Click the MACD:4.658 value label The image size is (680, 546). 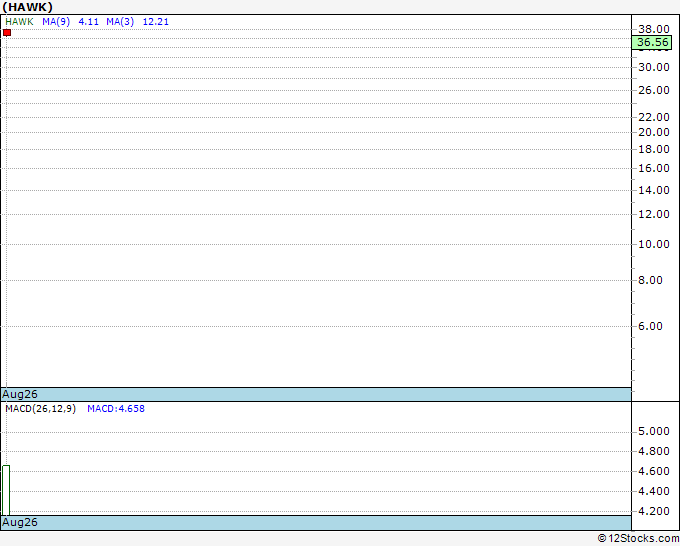click(116, 409)
